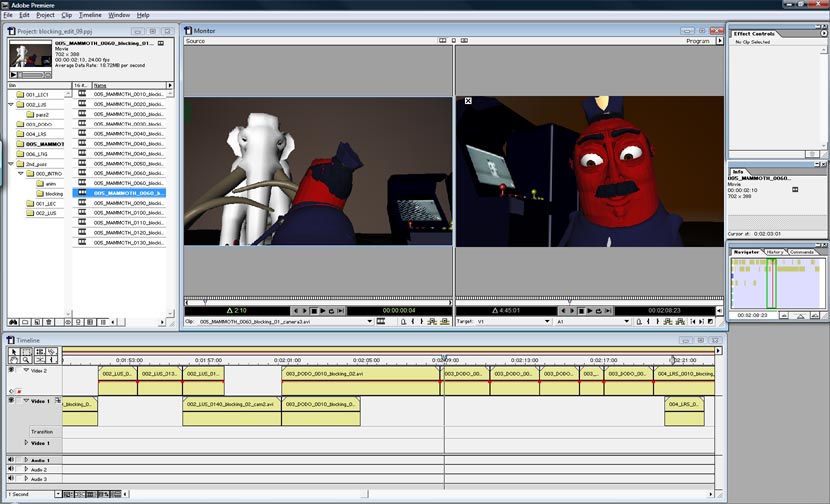Click the Insert icon in Source monitor controls
The height and width of the screenshot is (504, 830).
click(432, 321)
